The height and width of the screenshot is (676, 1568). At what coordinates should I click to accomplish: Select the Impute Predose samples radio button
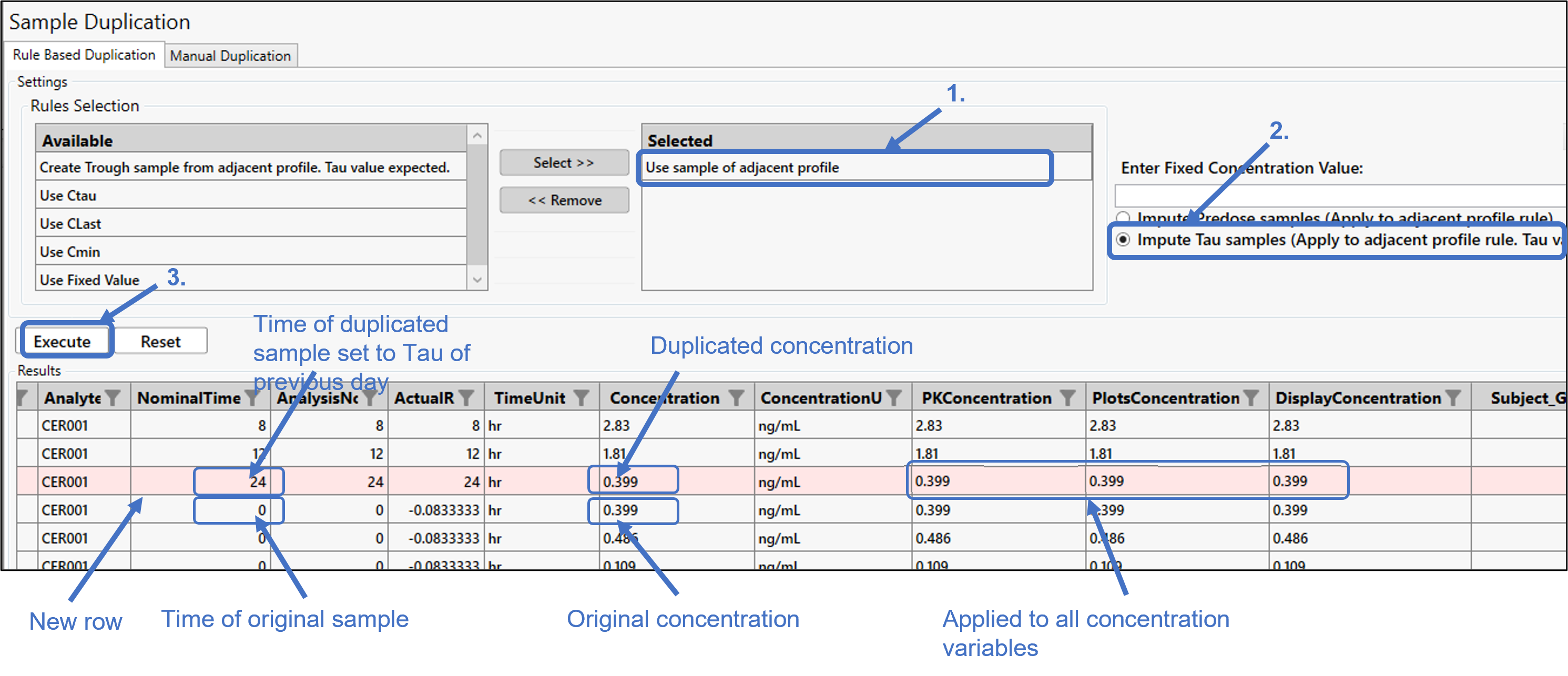click(1123, 217)
